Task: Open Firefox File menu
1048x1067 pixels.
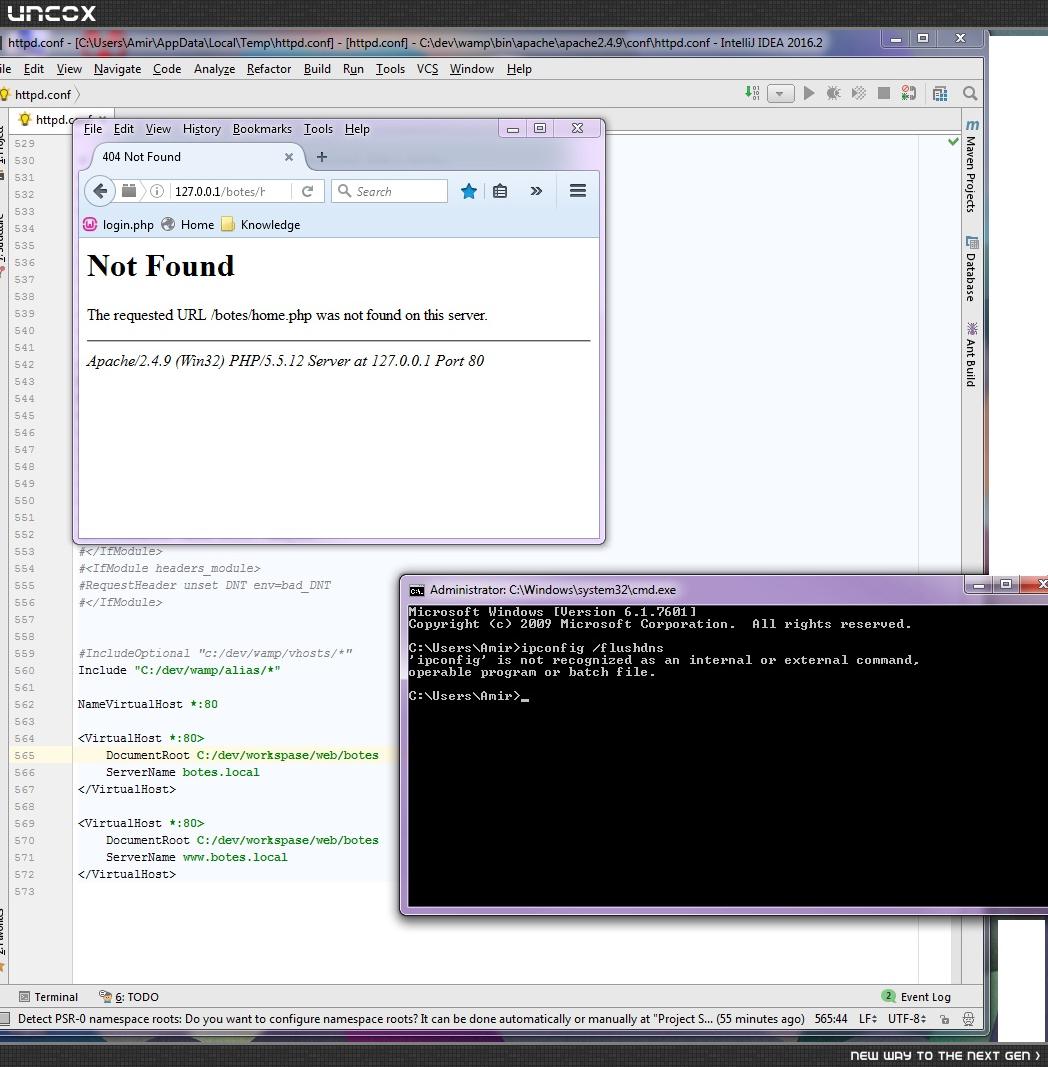Action: (93, 129)
